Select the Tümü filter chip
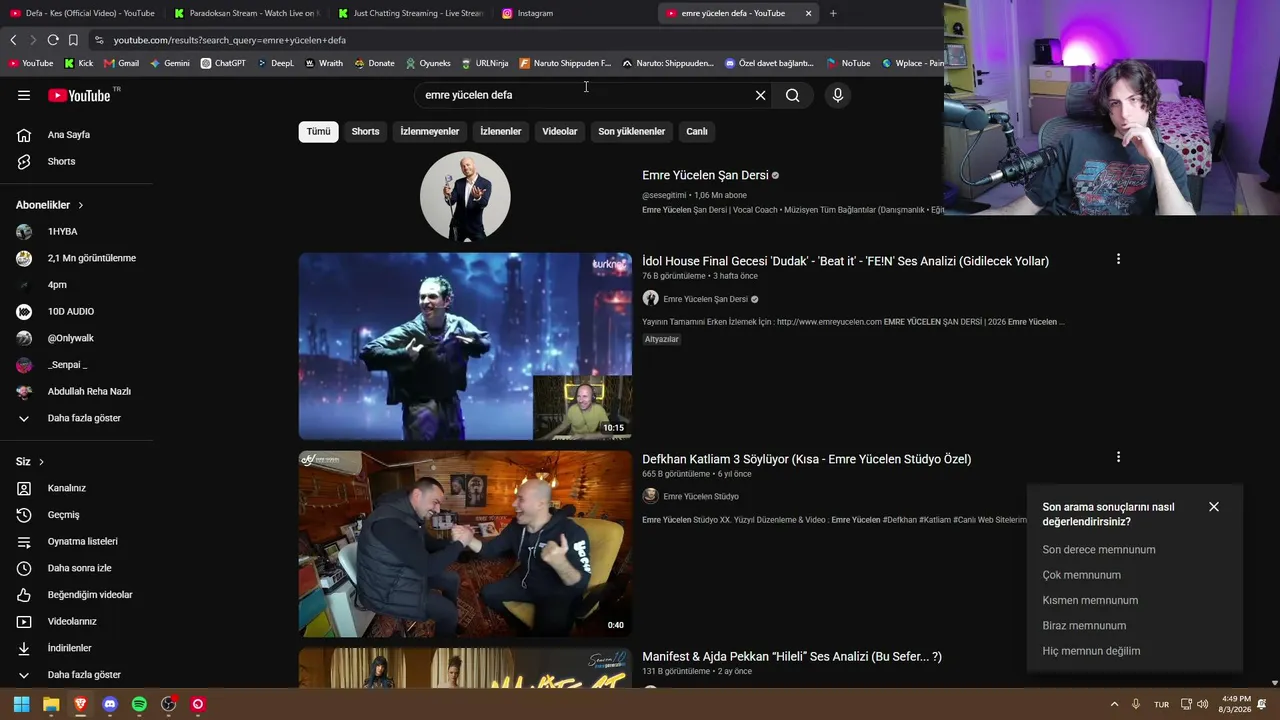 point(318,132)
